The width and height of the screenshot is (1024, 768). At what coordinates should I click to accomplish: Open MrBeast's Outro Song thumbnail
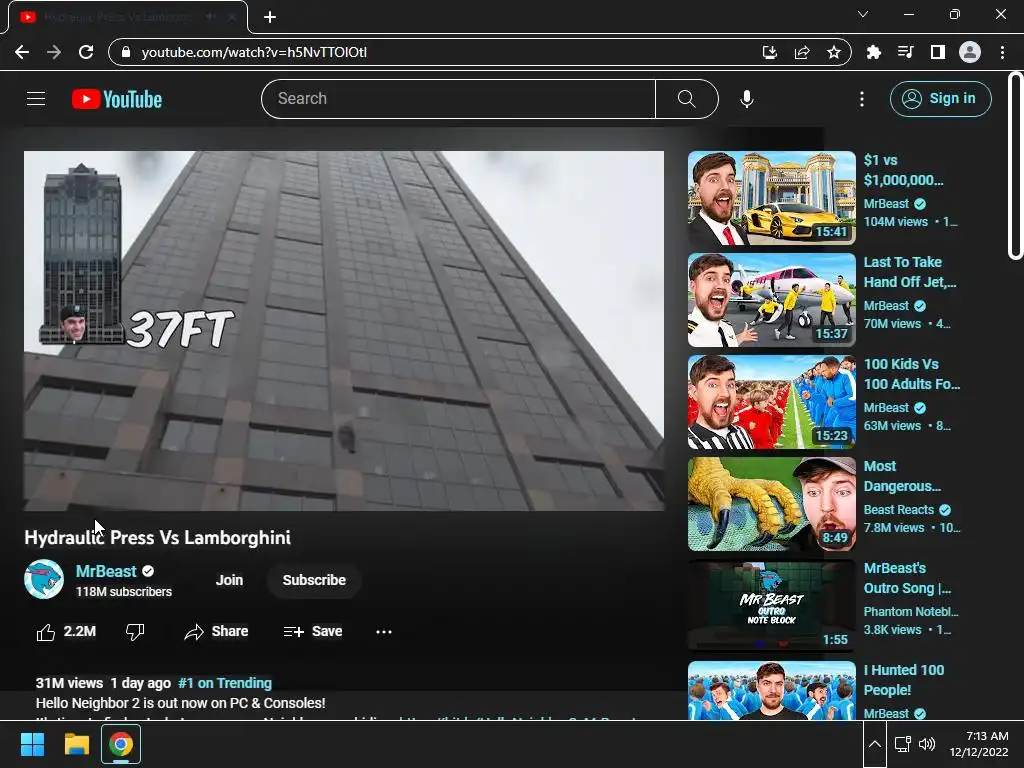click(x=771, y=605)
